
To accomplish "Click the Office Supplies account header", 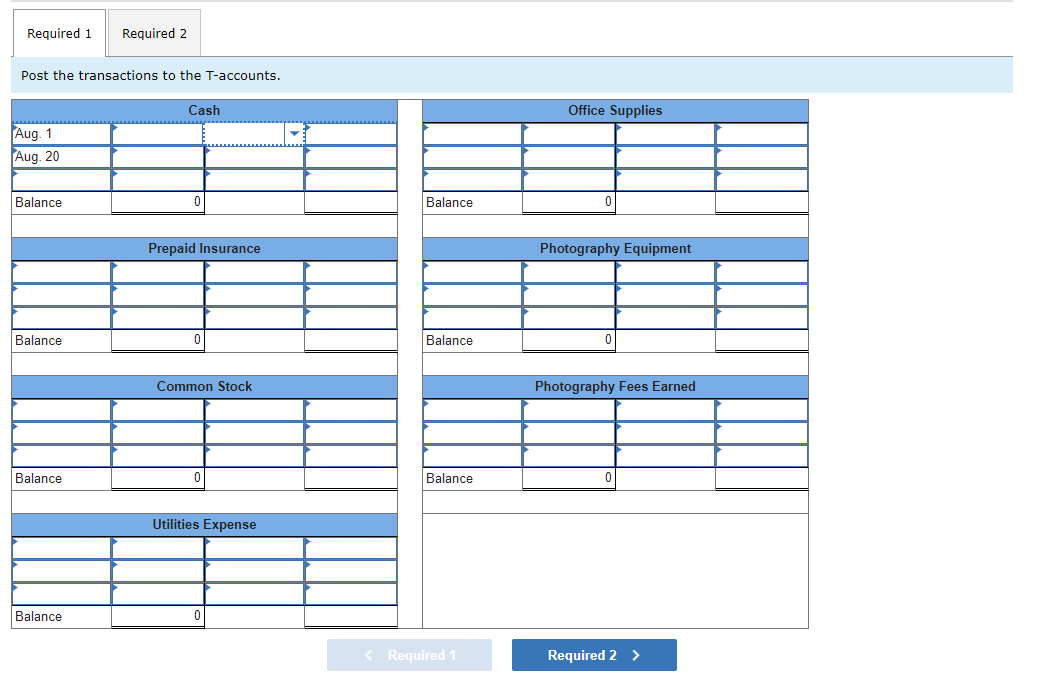I will click(x=615, y=111).
